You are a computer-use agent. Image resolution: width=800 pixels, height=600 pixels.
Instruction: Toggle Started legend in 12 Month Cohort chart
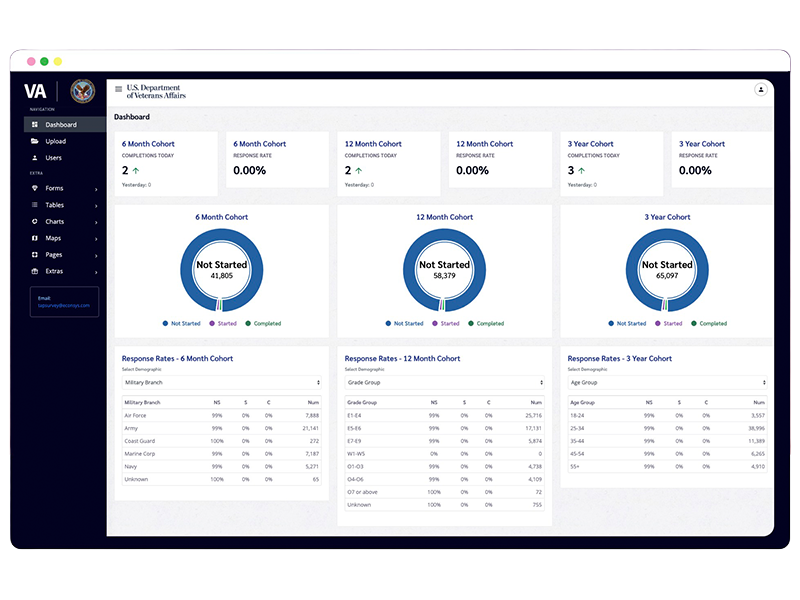point(445,324)
